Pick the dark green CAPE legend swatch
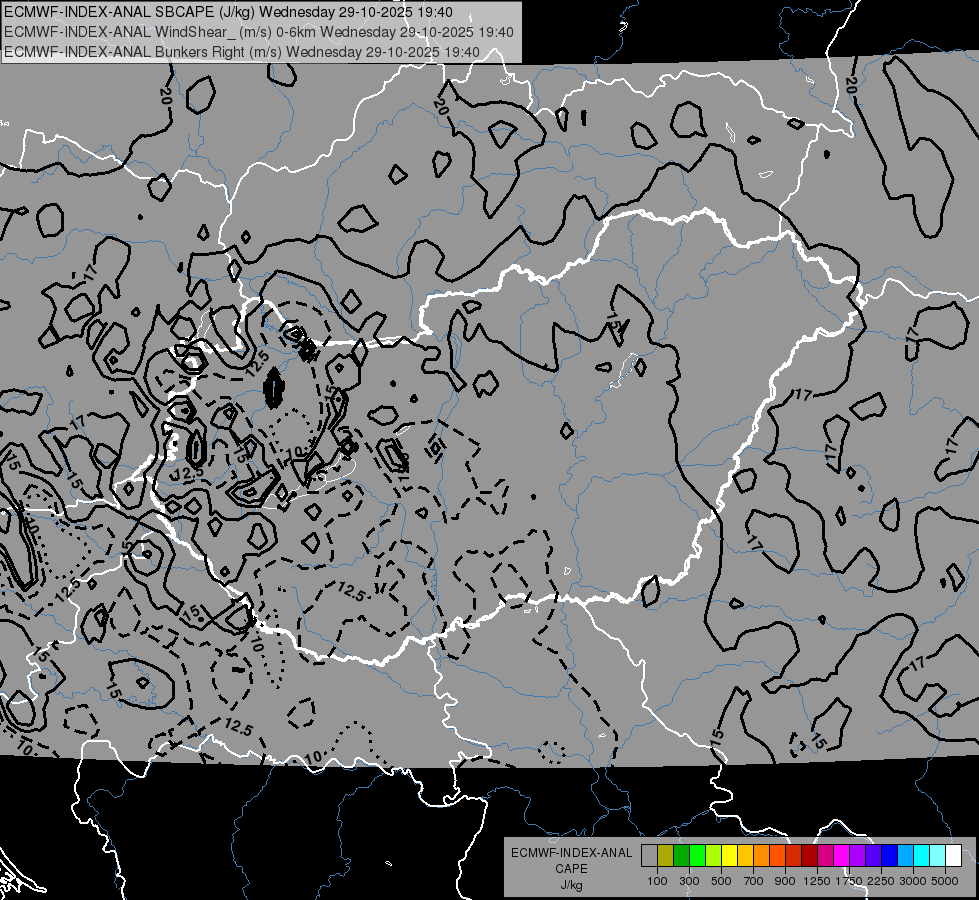 tap(681, 855)
